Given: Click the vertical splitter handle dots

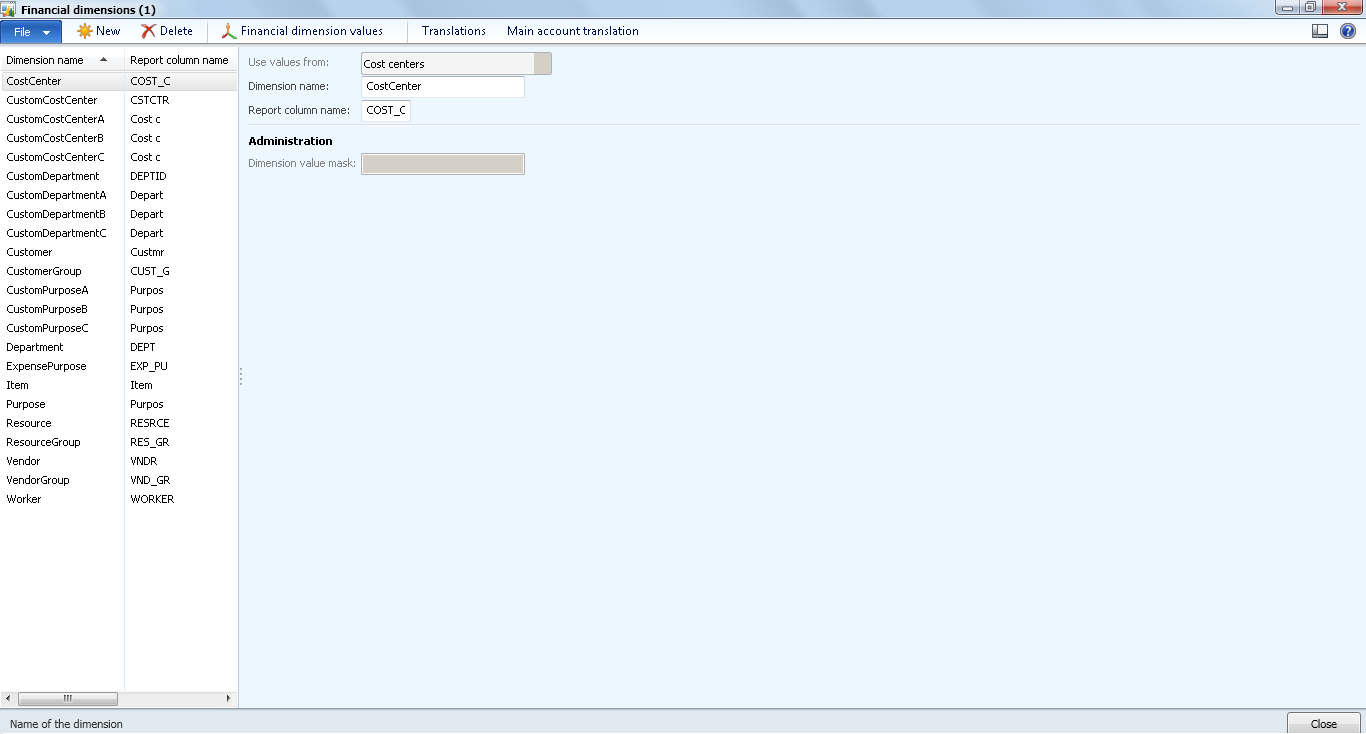Looking at the screenshot, I should [x=241, y=376].
